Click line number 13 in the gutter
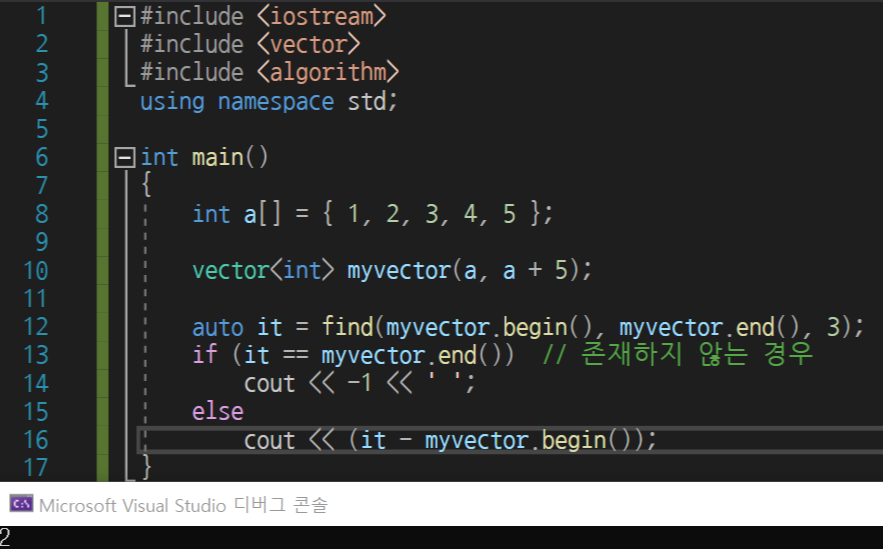883x549 pixels. pos(35,355)
